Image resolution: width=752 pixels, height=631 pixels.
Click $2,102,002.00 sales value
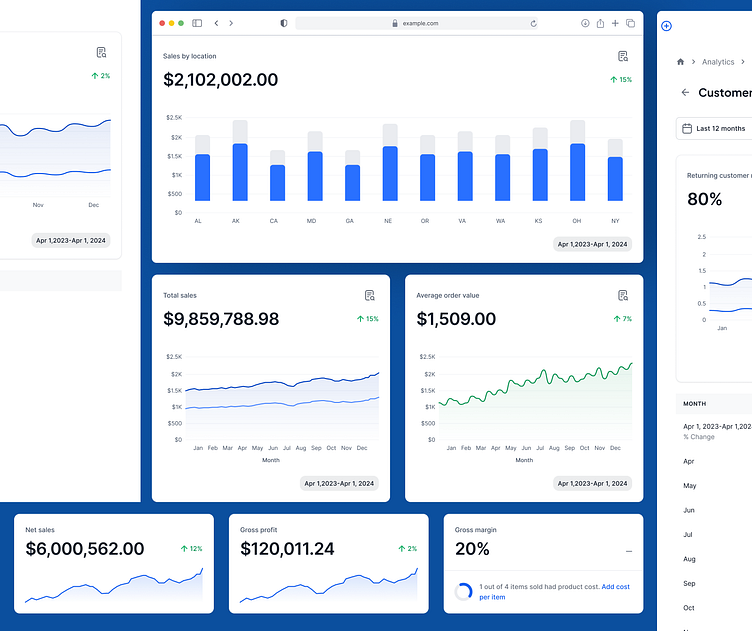(221, 80)
